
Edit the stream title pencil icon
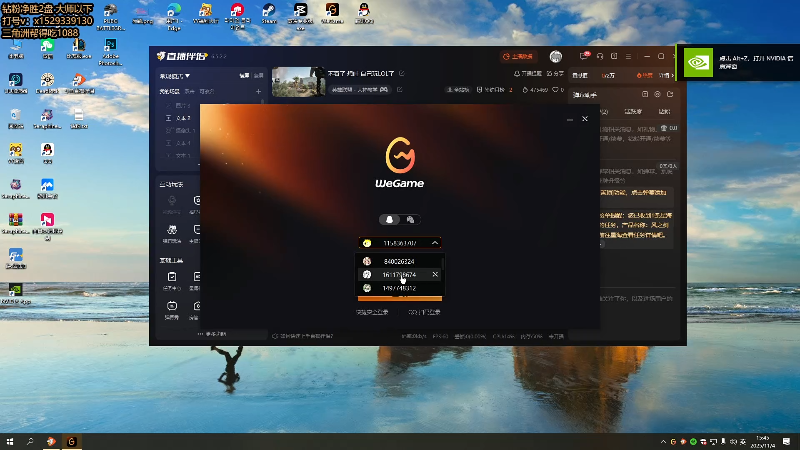point(402,73)
